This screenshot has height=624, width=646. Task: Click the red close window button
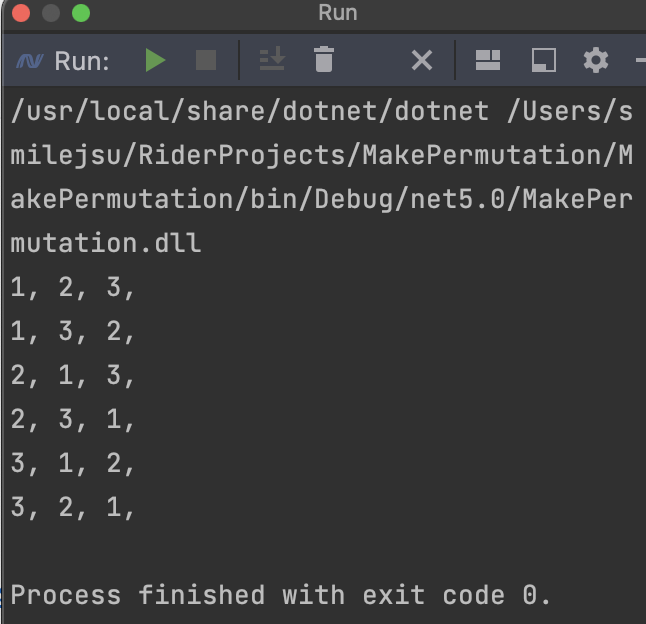click(21, 13)
